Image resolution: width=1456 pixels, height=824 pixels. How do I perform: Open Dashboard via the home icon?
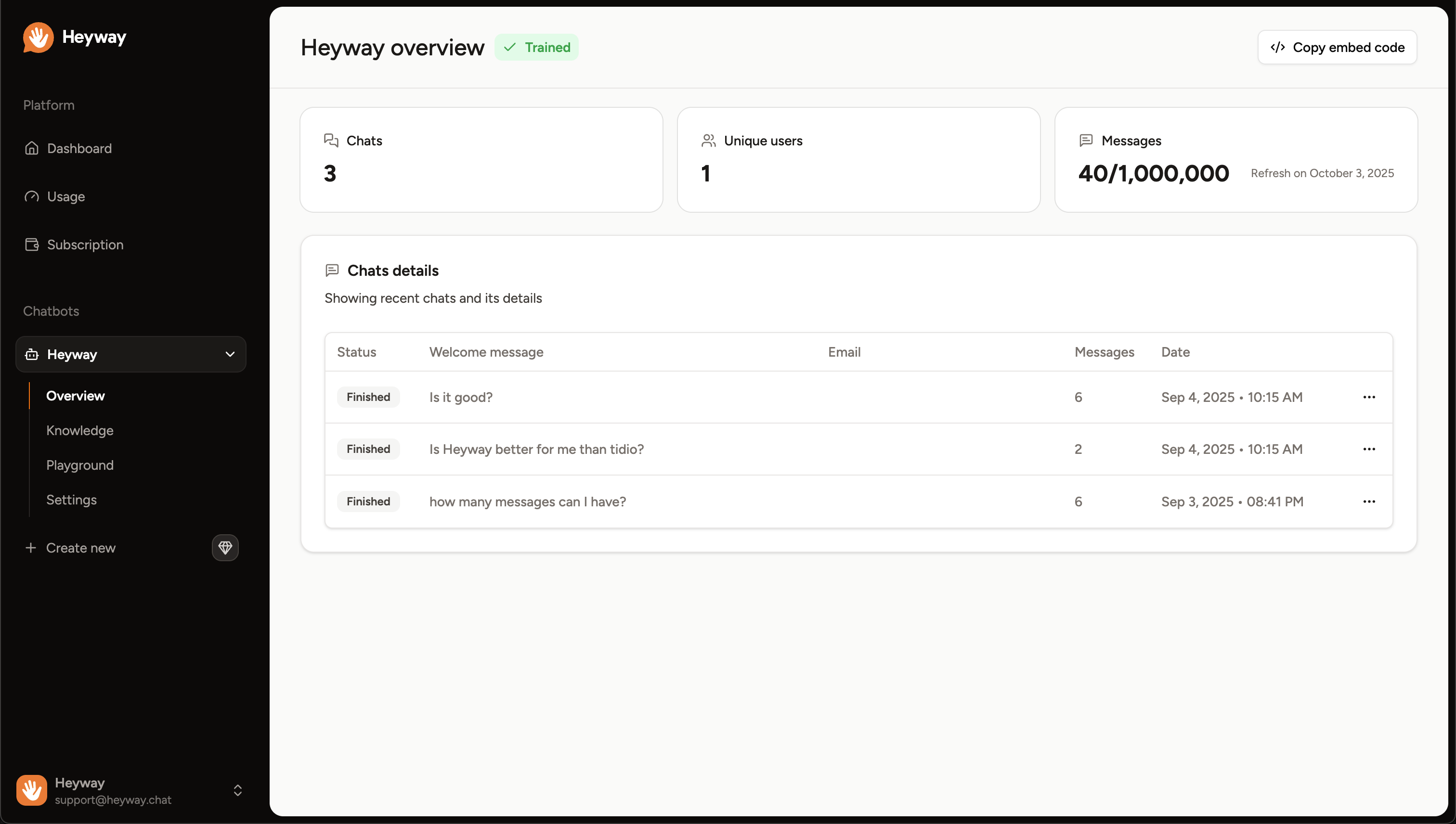tap(32, 148)
